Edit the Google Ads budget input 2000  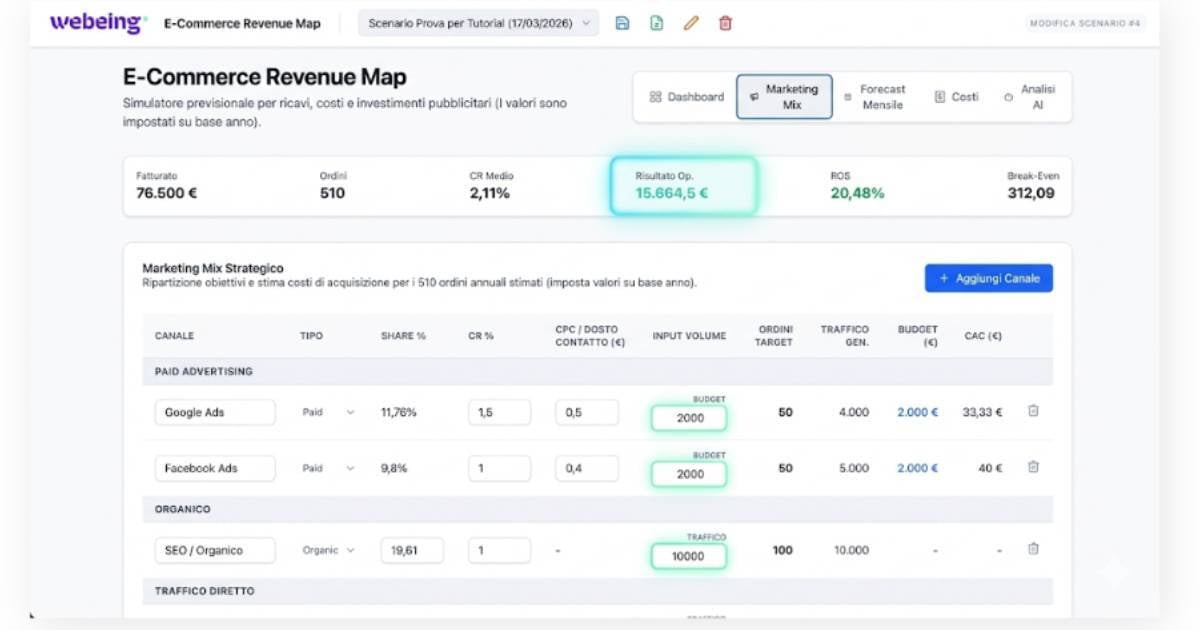689,418
